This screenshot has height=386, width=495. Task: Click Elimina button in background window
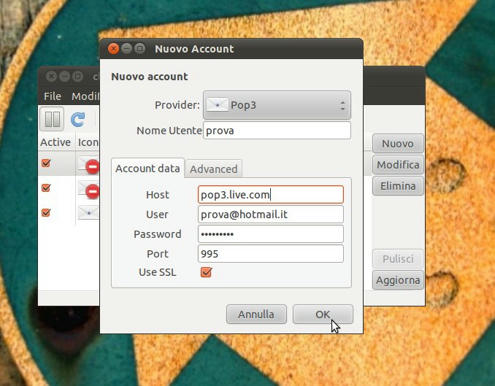pos(398,186)
